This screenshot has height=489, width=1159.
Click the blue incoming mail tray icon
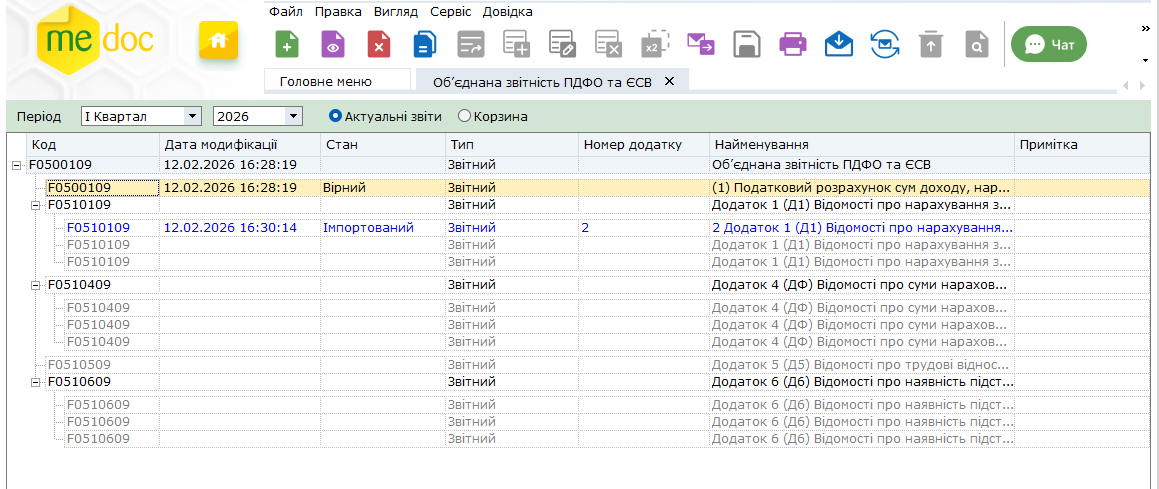[x=838, y=45]
